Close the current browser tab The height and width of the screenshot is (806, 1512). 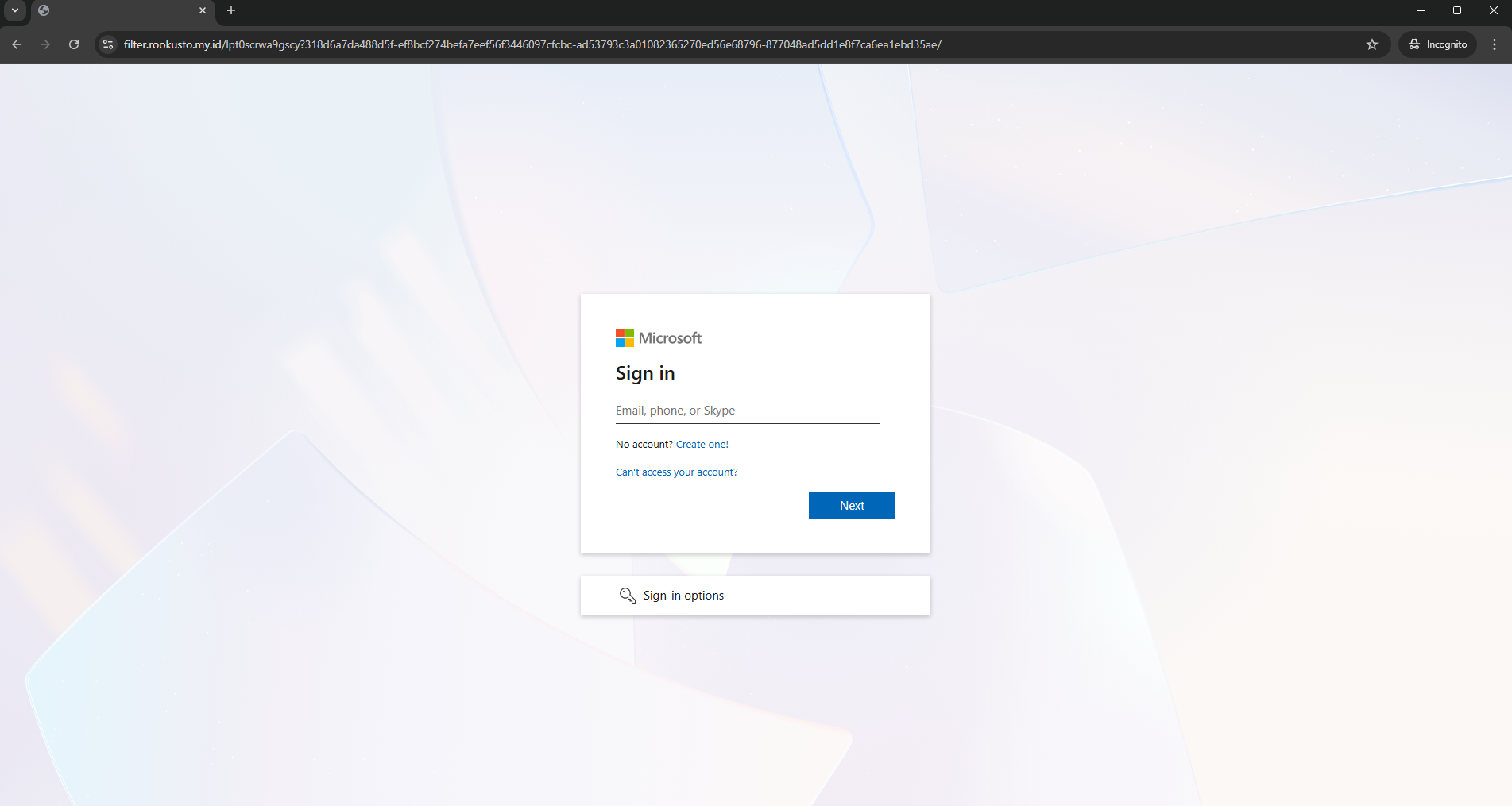pos(203,10)
